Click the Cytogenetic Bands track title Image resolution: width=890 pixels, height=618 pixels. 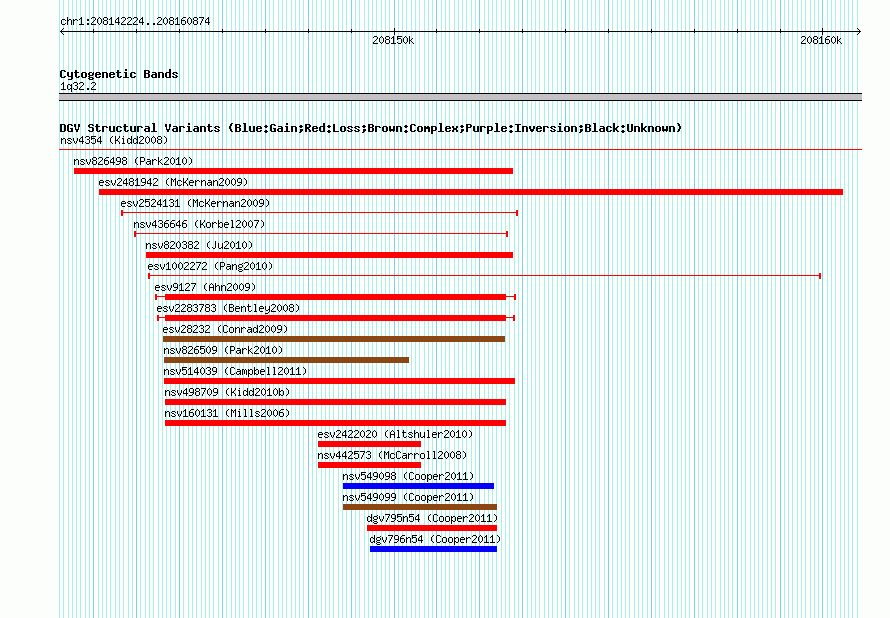pyautogui.click(x=119, y=74)
